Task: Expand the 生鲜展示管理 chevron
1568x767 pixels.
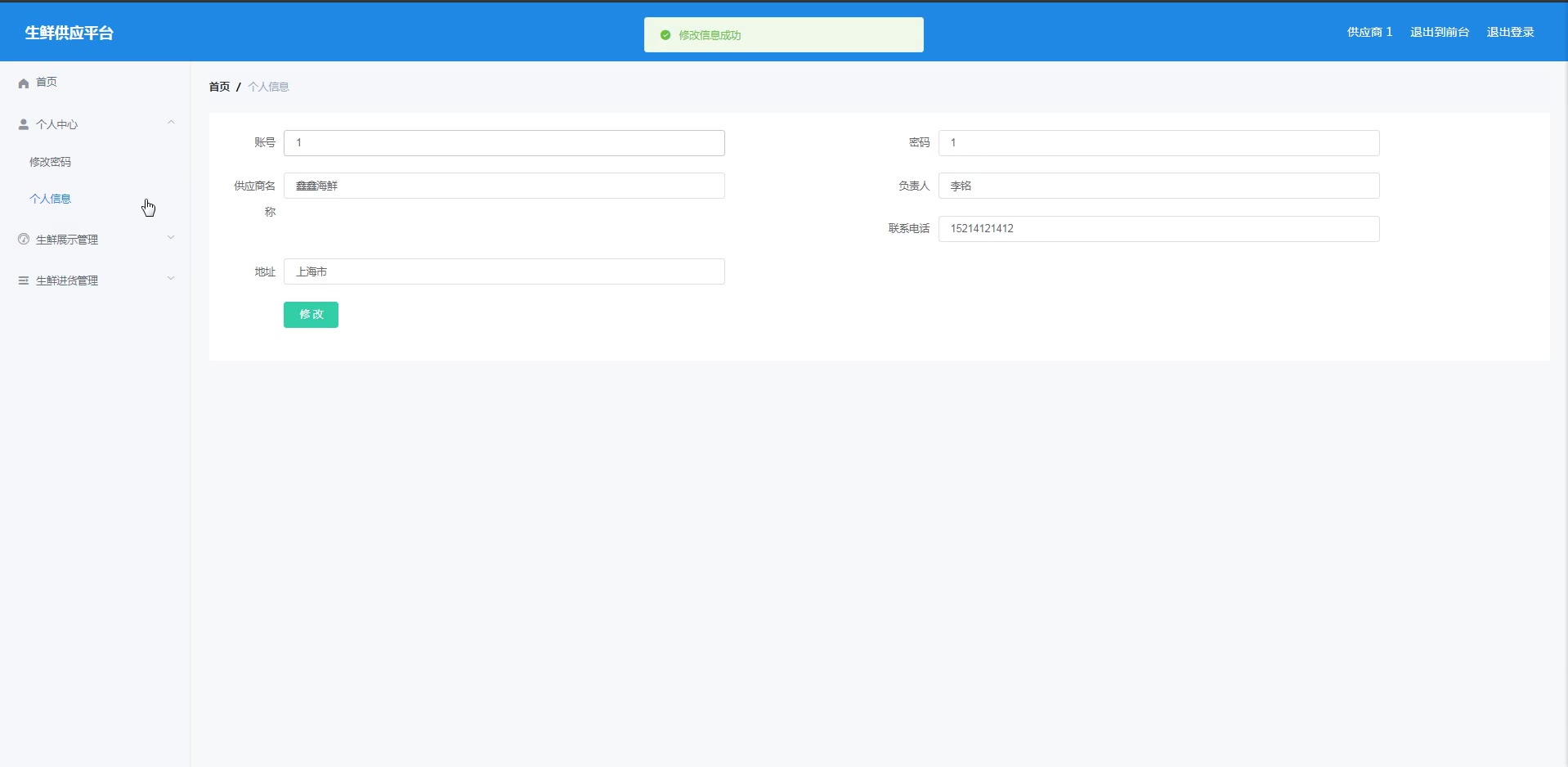Action: coord(171,238)
